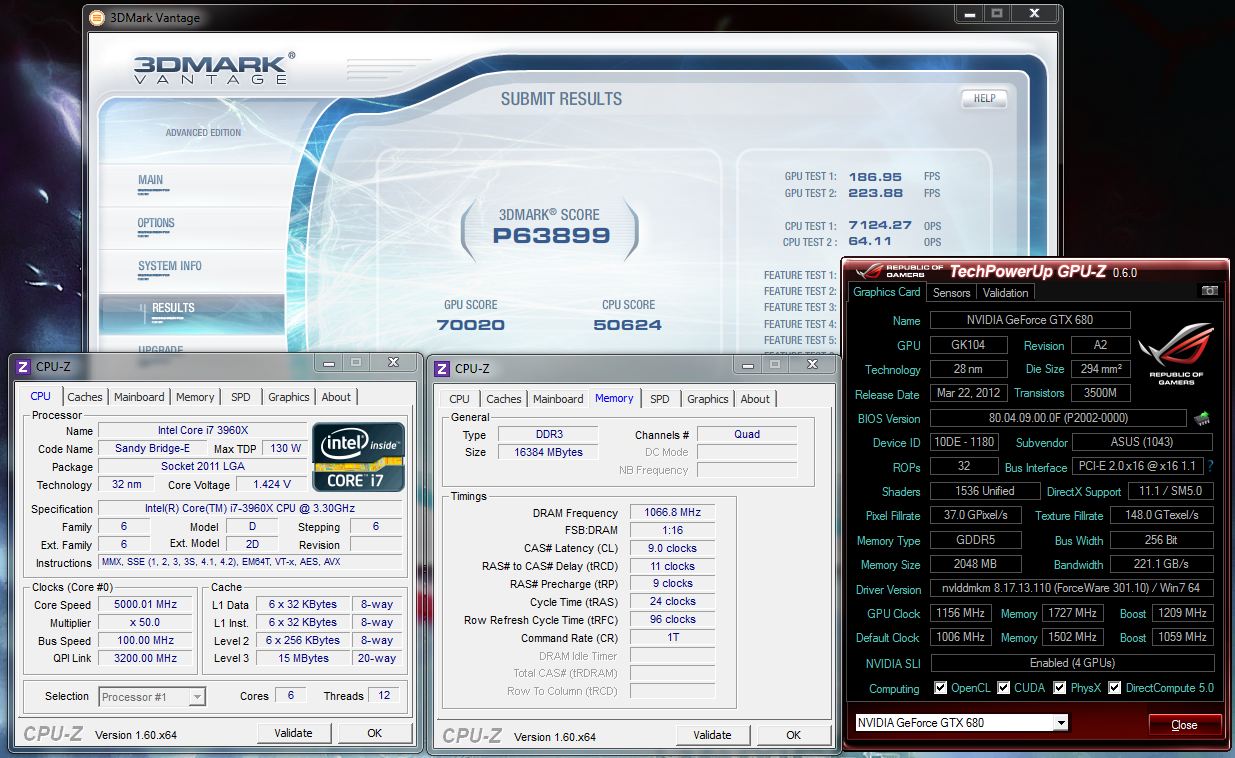Open SPD tab in Memory CPU-Z window
The width and height of the screenshot is (1235, 758).
pyautogui.click(x=660, y=399)
